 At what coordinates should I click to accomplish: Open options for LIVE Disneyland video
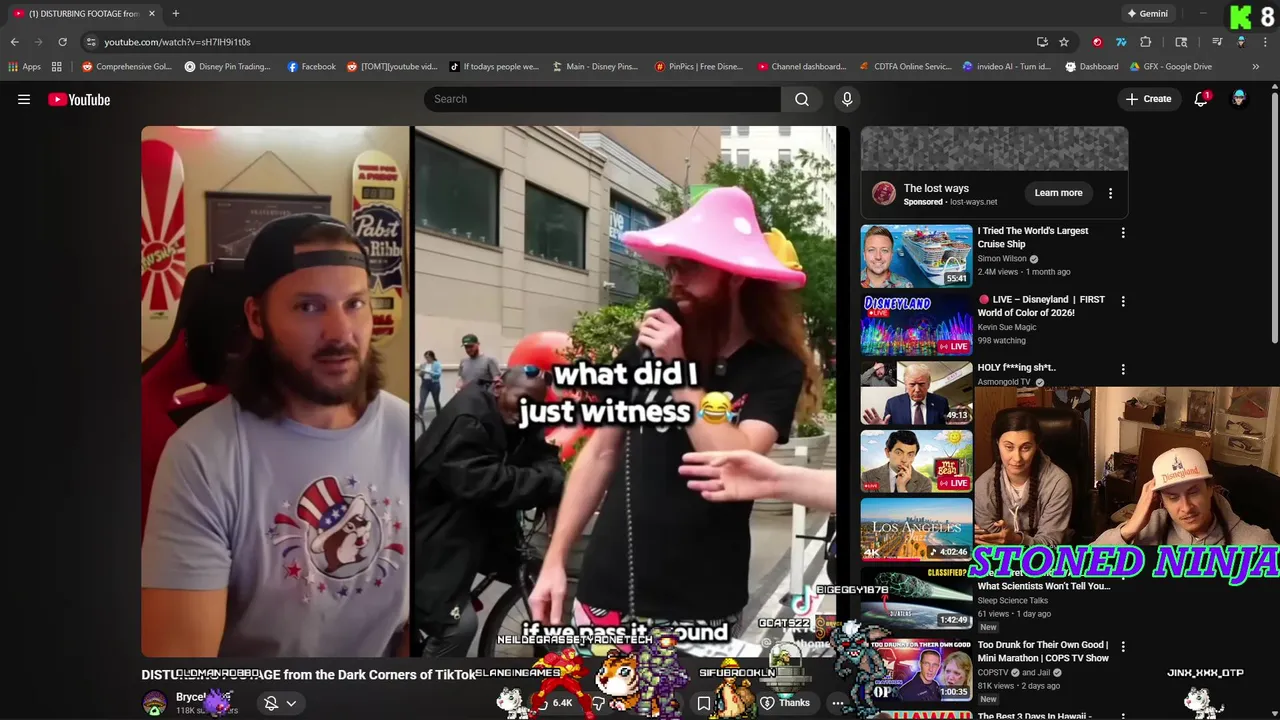pyautogui.click(x=1123, y=301)
